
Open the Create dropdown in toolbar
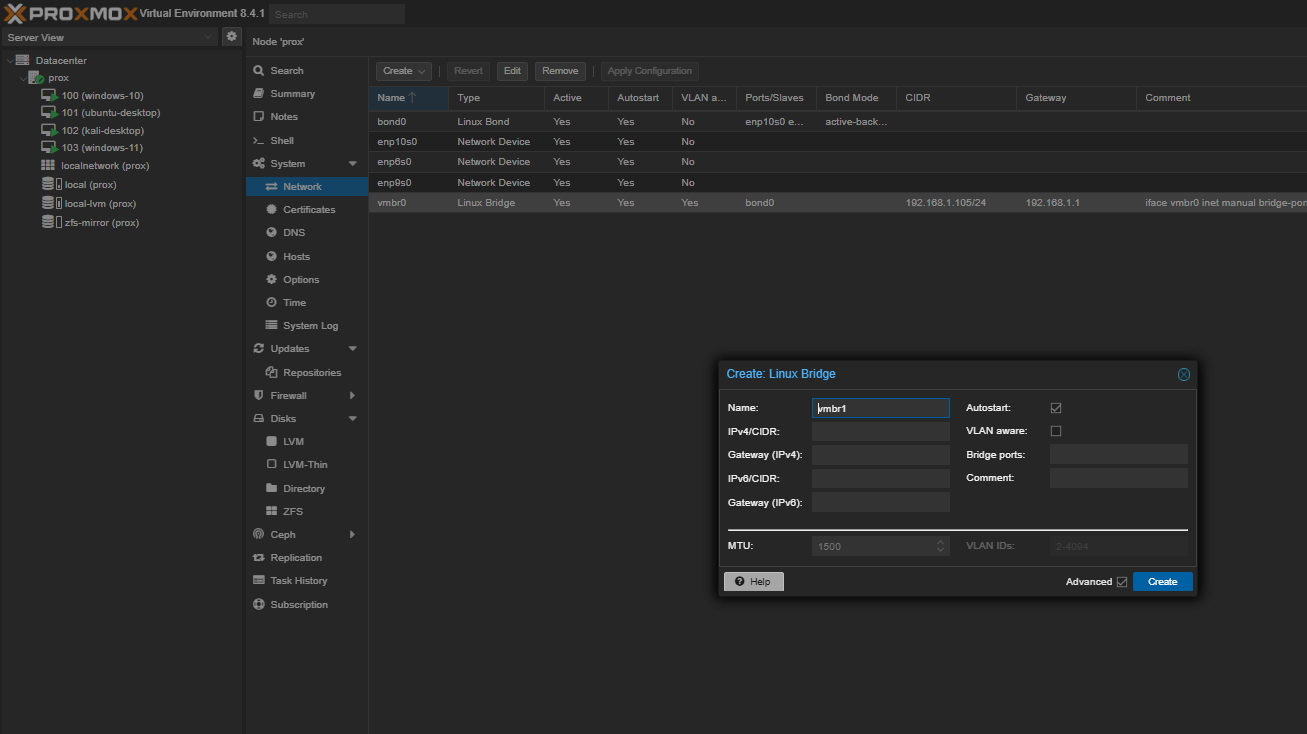coord(403,71)
